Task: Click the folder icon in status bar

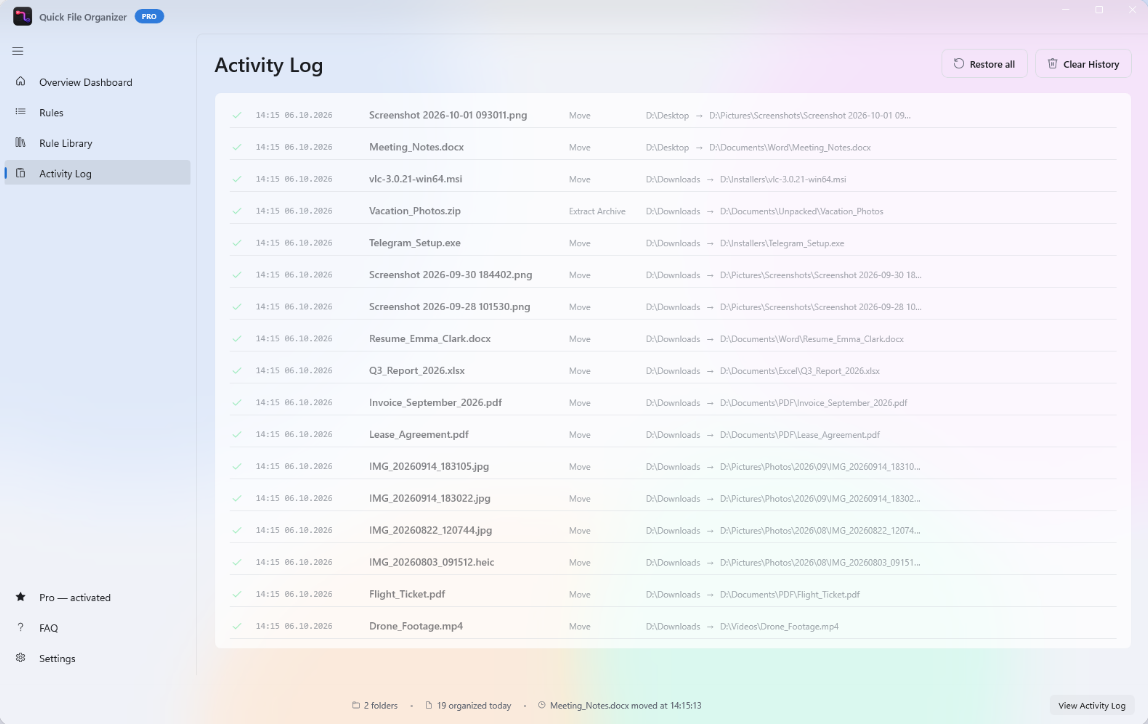Action: click(x=356, y=705)
